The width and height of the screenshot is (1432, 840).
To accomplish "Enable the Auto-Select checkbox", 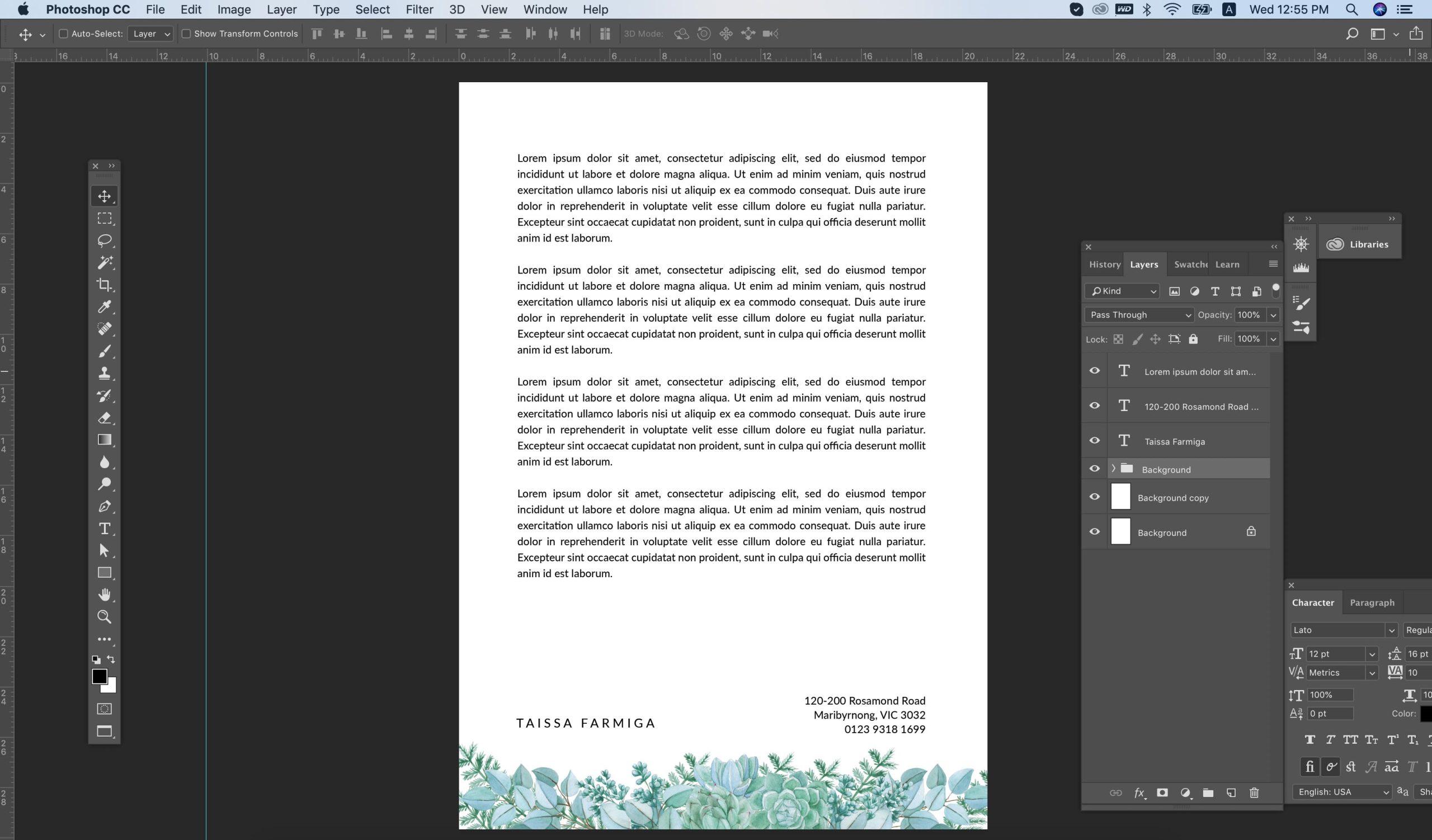I will [64, 34].
